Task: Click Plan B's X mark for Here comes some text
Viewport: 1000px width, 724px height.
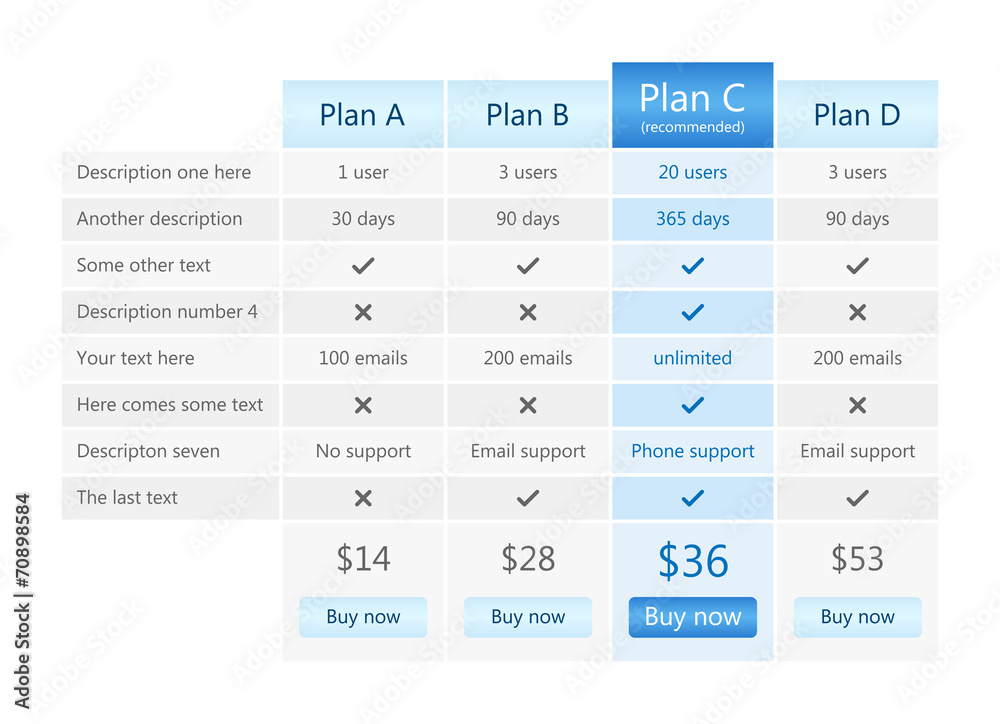Action: pos(528,405)
